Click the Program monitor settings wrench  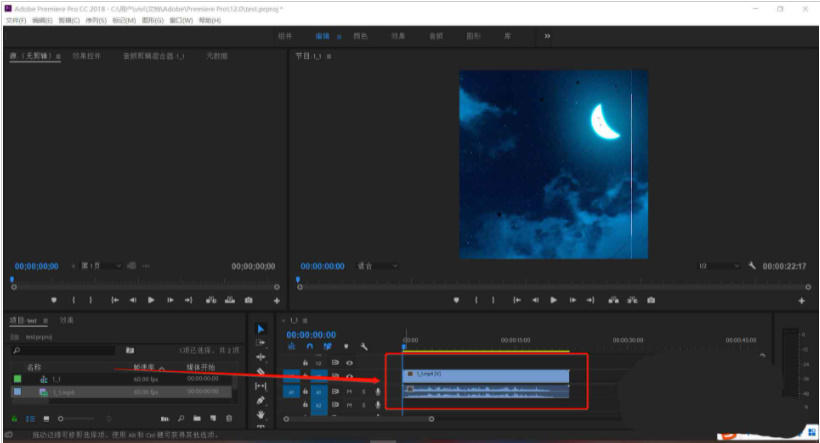[752, 266]
